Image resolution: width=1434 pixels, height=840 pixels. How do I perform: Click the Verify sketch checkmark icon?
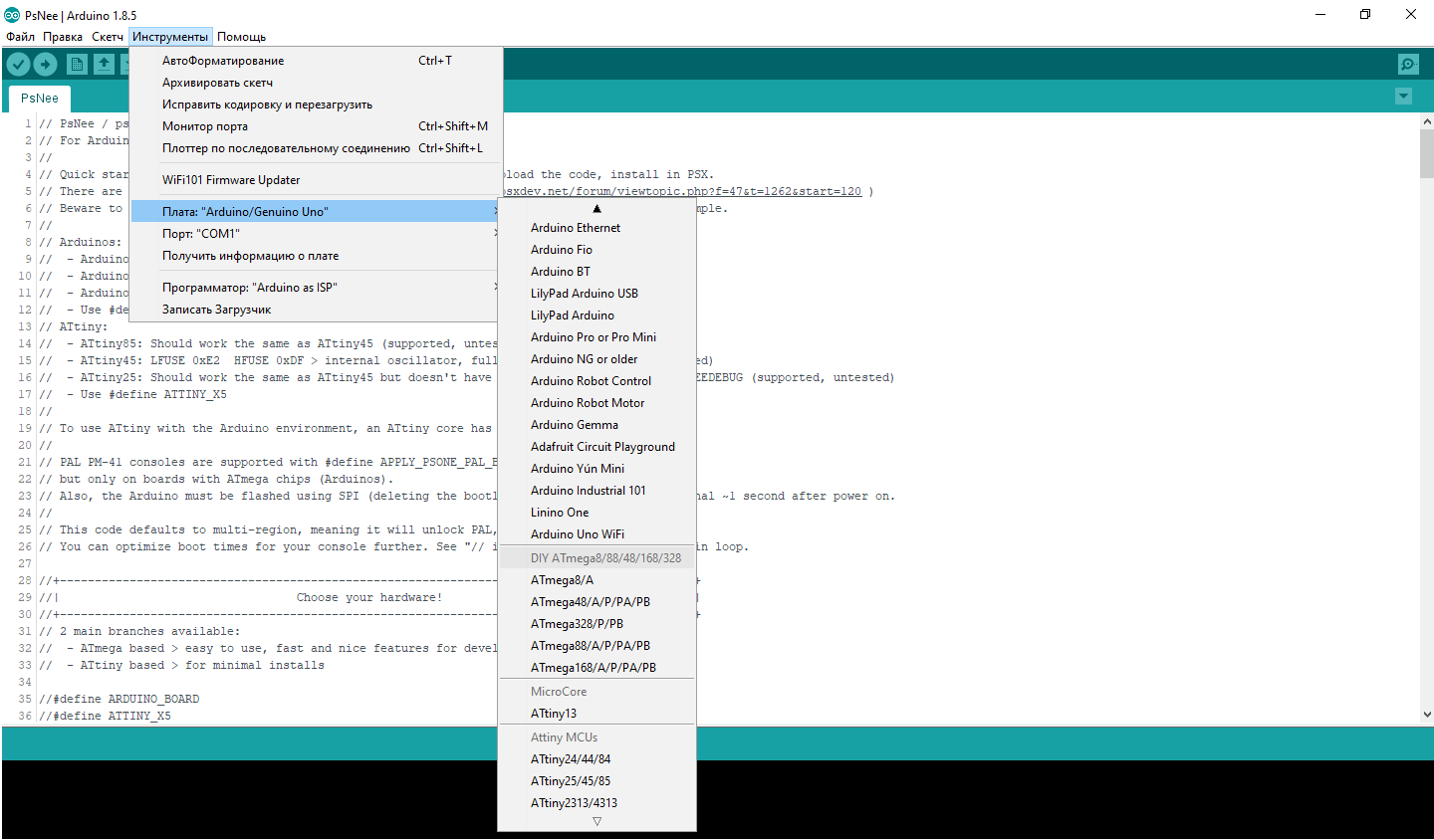click(x=18, y=65)
